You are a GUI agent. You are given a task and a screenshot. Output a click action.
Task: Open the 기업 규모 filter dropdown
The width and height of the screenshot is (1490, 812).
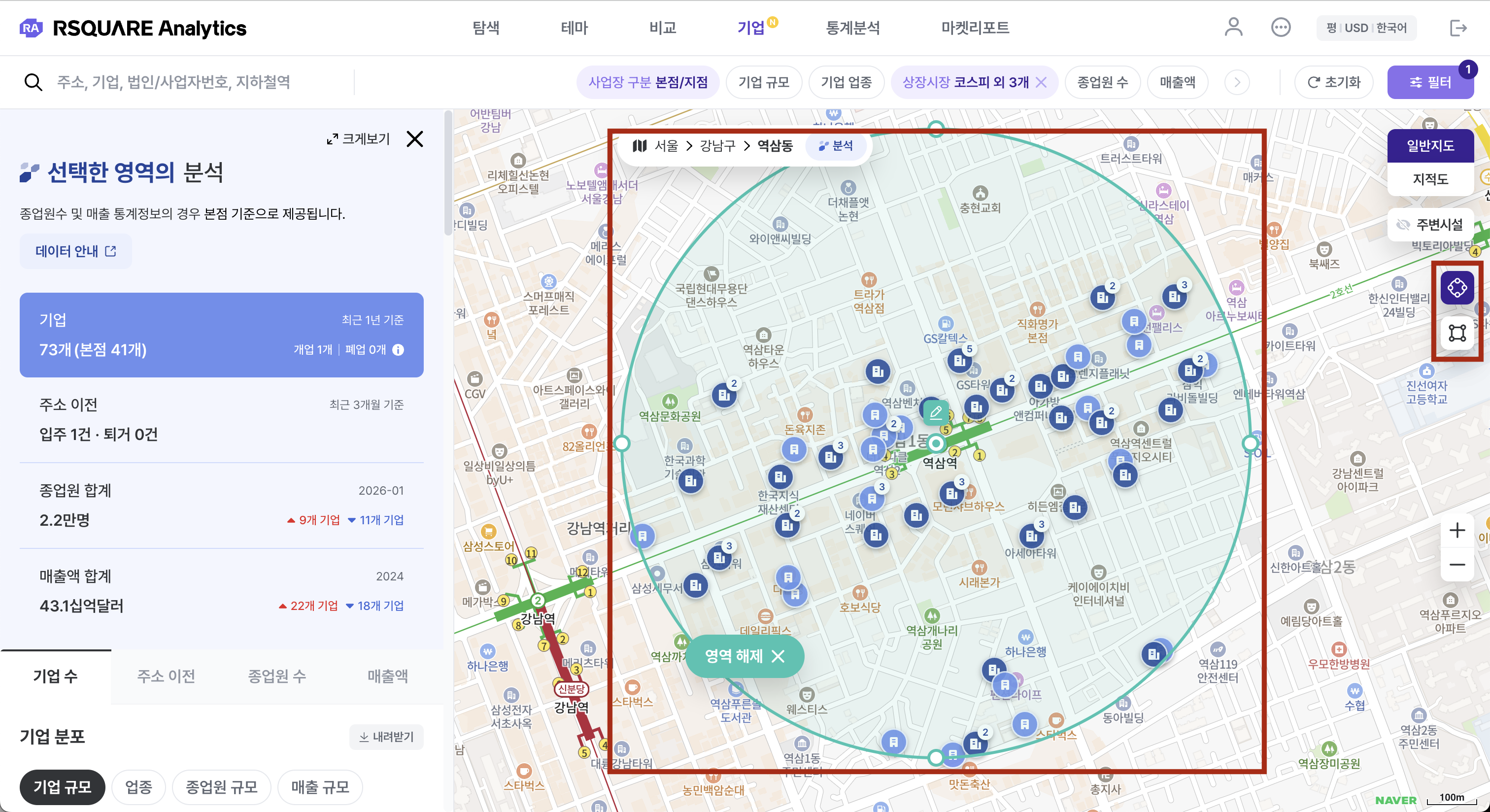764,82
